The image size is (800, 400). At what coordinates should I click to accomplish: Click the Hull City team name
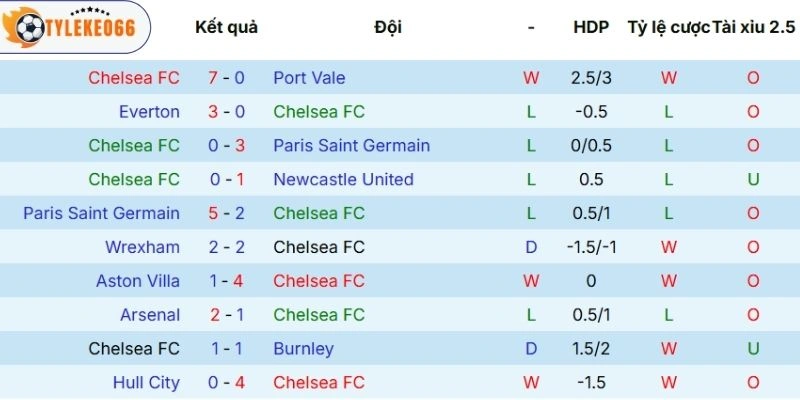(147, 382)
